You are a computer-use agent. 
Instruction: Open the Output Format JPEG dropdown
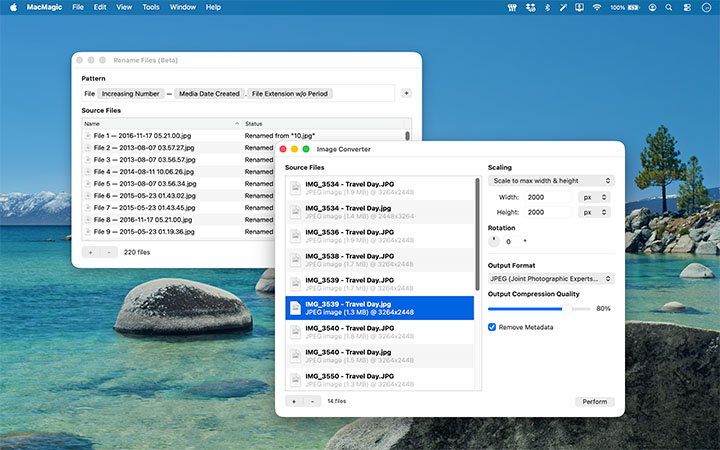pos(551,279)
